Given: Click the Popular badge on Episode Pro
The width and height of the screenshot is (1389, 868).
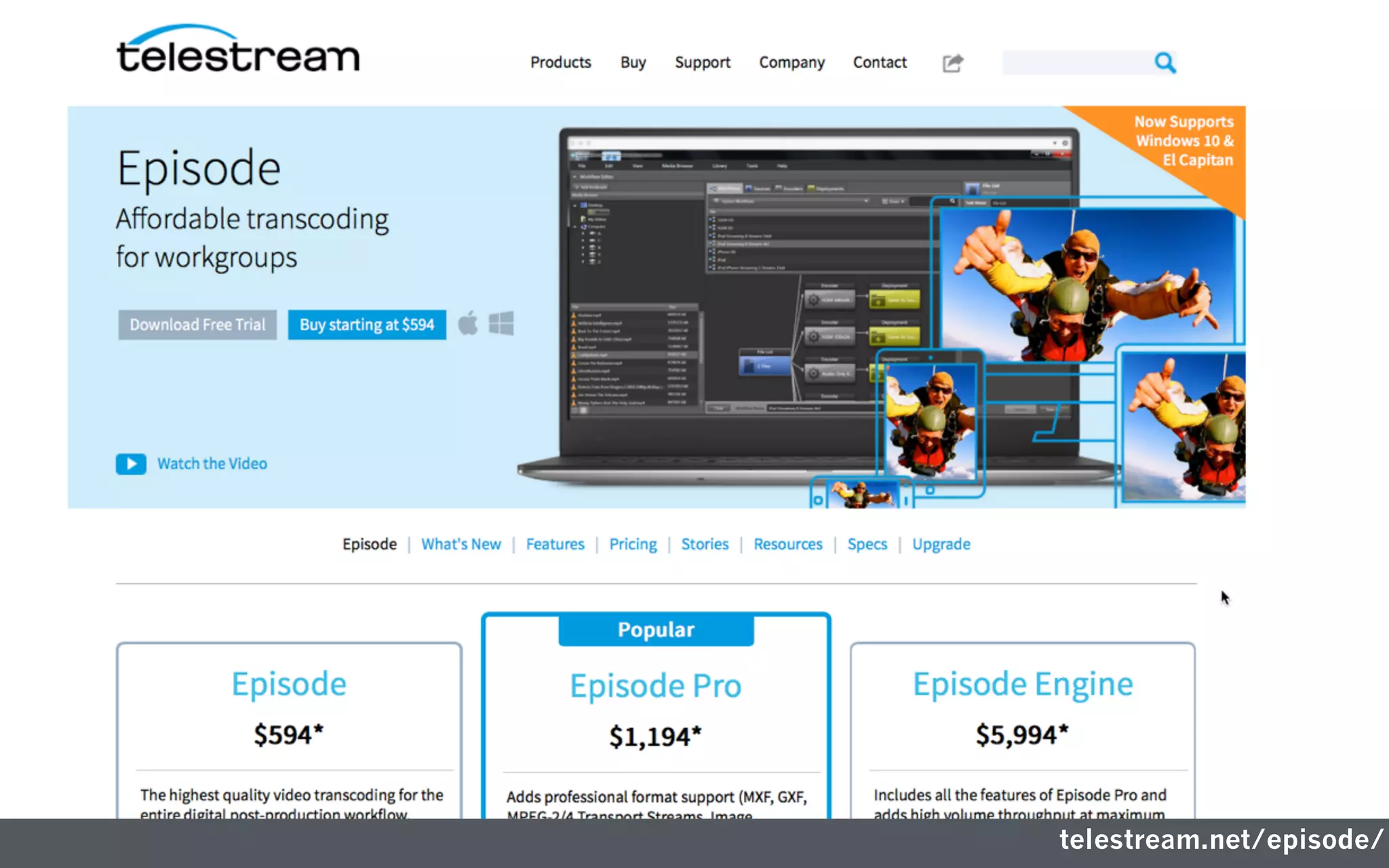Looking at the screenshot, I should pyautogui.click(x=656, y=630).
